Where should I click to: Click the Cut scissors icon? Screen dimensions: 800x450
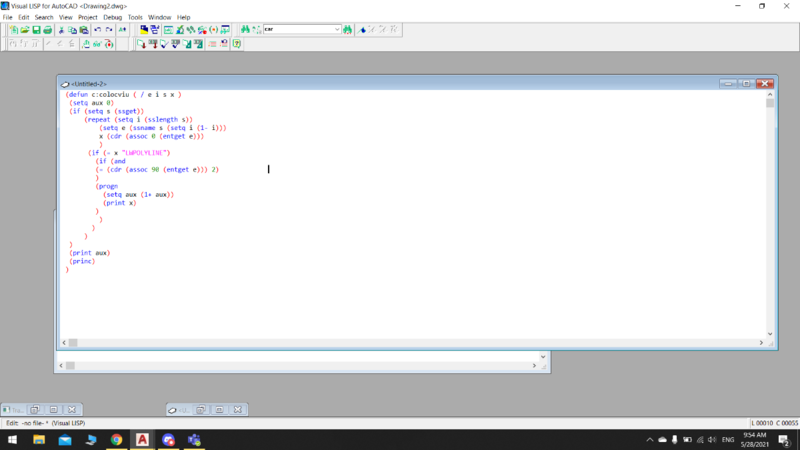(62, 30)
